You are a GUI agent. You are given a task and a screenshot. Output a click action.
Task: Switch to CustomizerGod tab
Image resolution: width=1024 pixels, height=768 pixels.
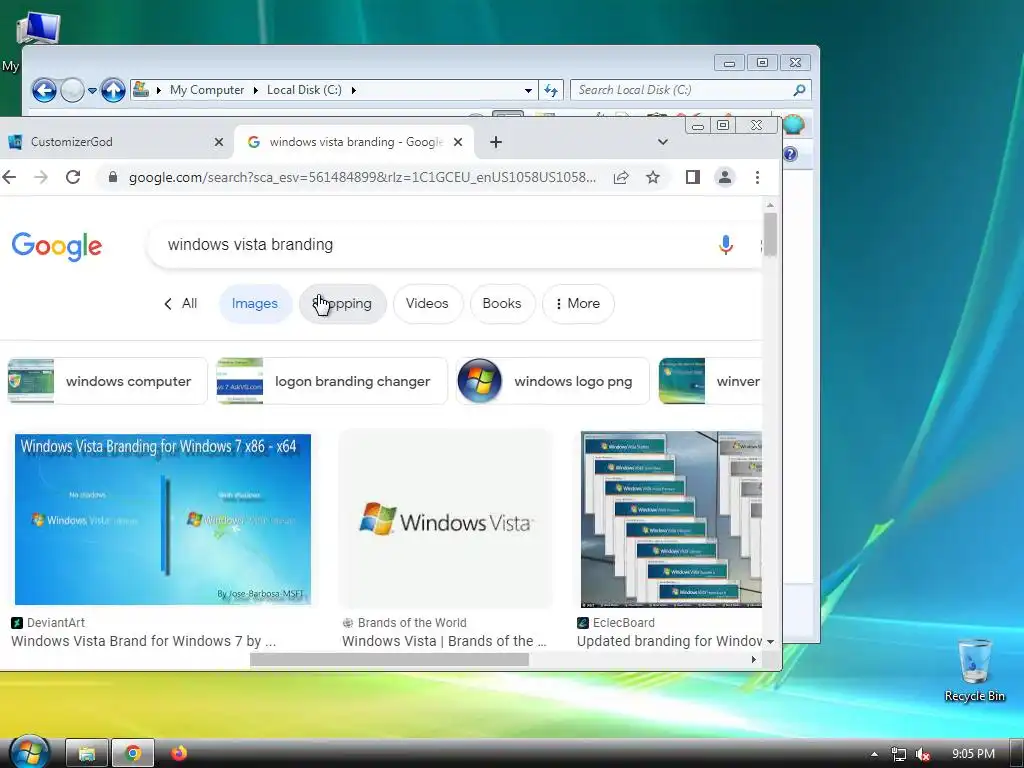click(114, 142)
